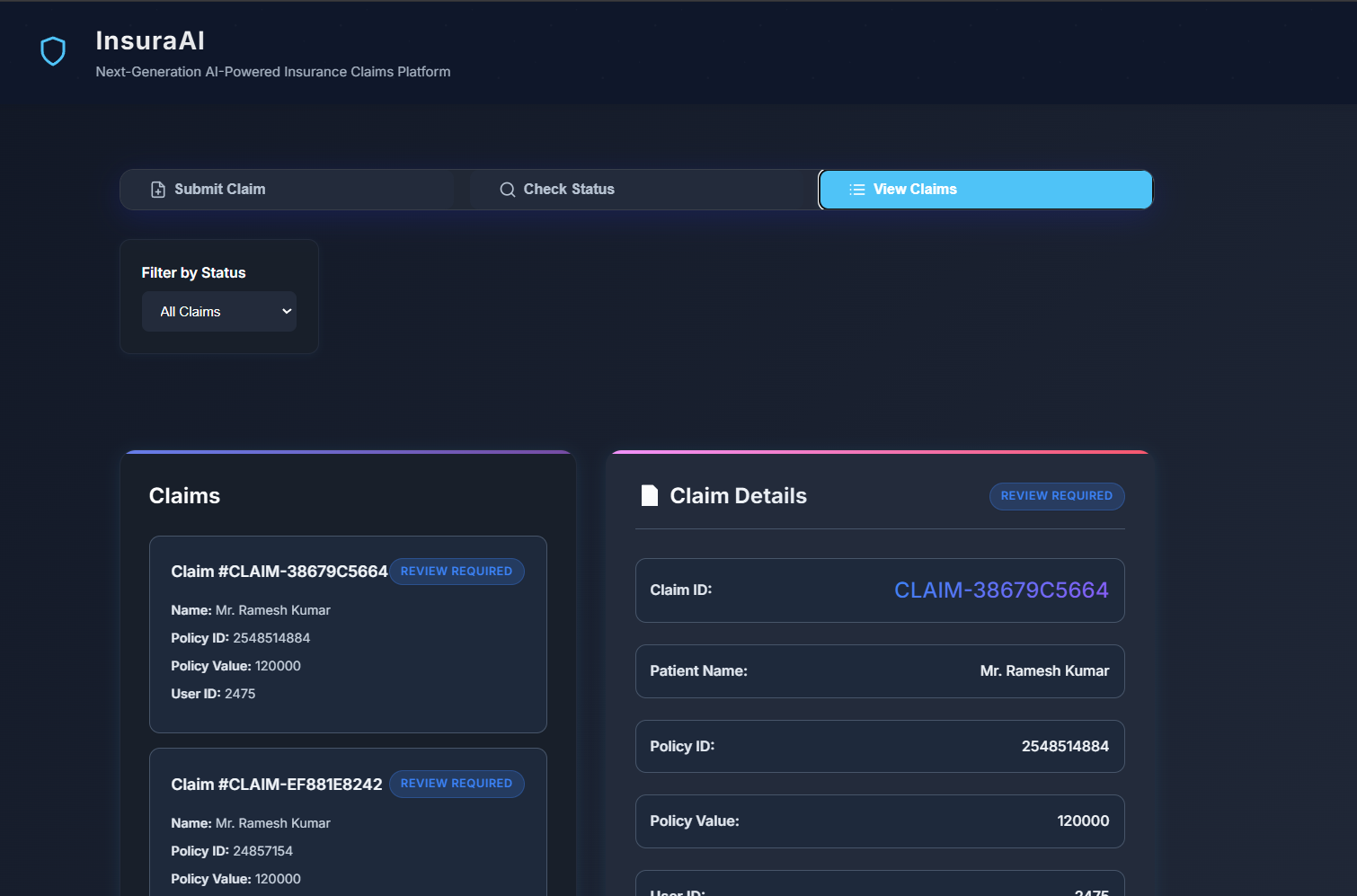Viewport: 1357px width, 896px height.
Task: Click the Filter by Status label
Action: (193, 272)
